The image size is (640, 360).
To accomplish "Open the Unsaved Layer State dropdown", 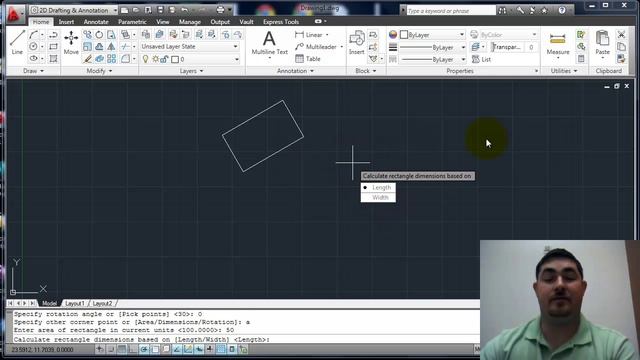I will 190,47.
